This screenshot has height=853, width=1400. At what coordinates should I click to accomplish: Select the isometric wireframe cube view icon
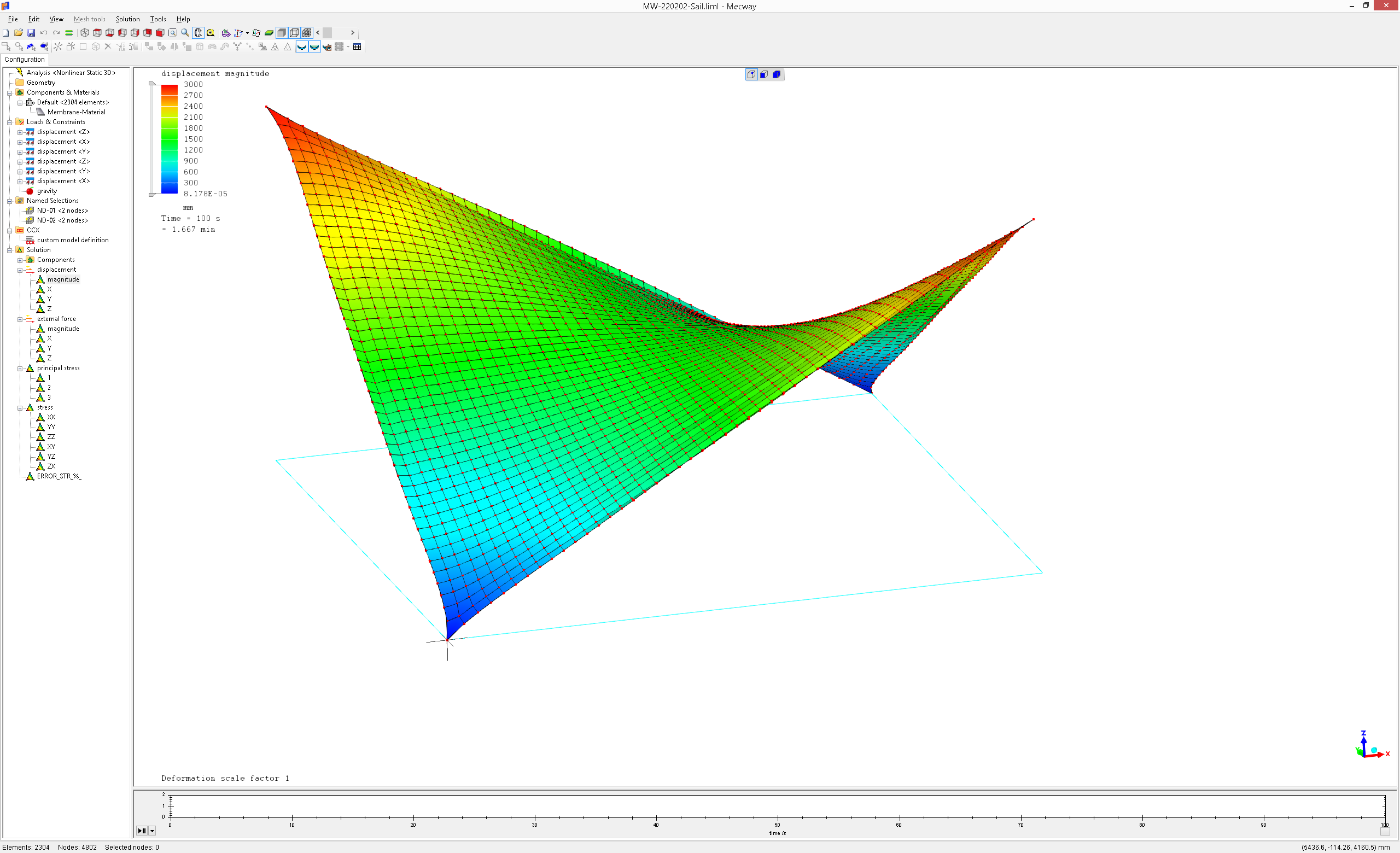(x=85, y=33)
